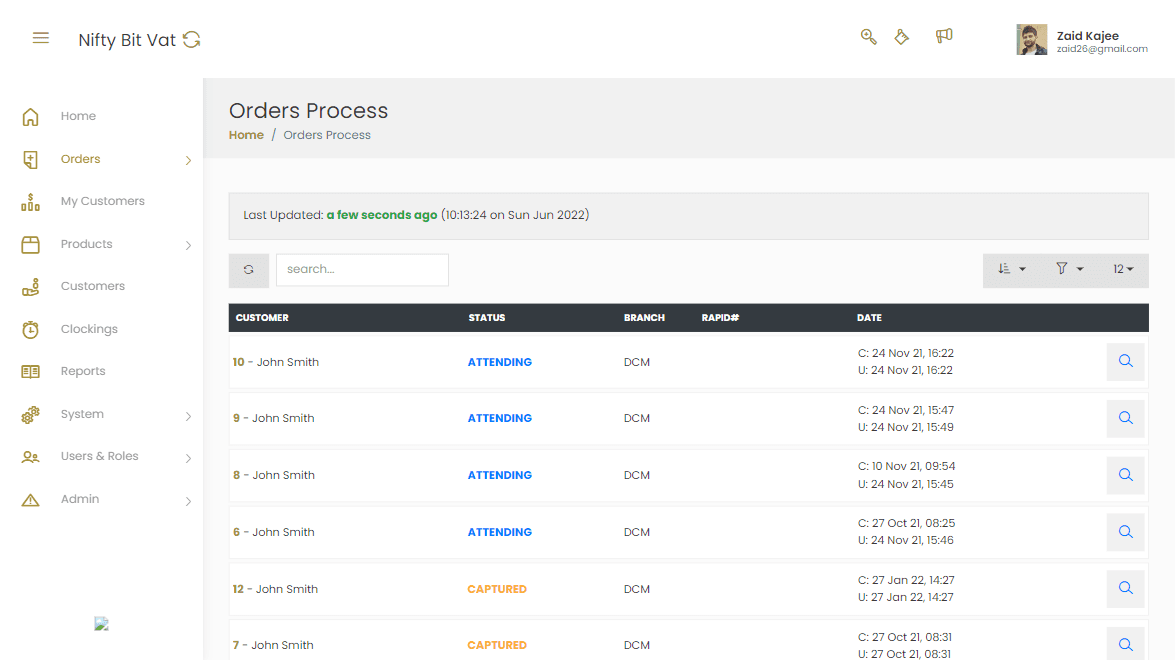Click 'C: 10 Nov 21, 09:54' date
This screenshot has width=1175, height=660.
coord(907,466)
